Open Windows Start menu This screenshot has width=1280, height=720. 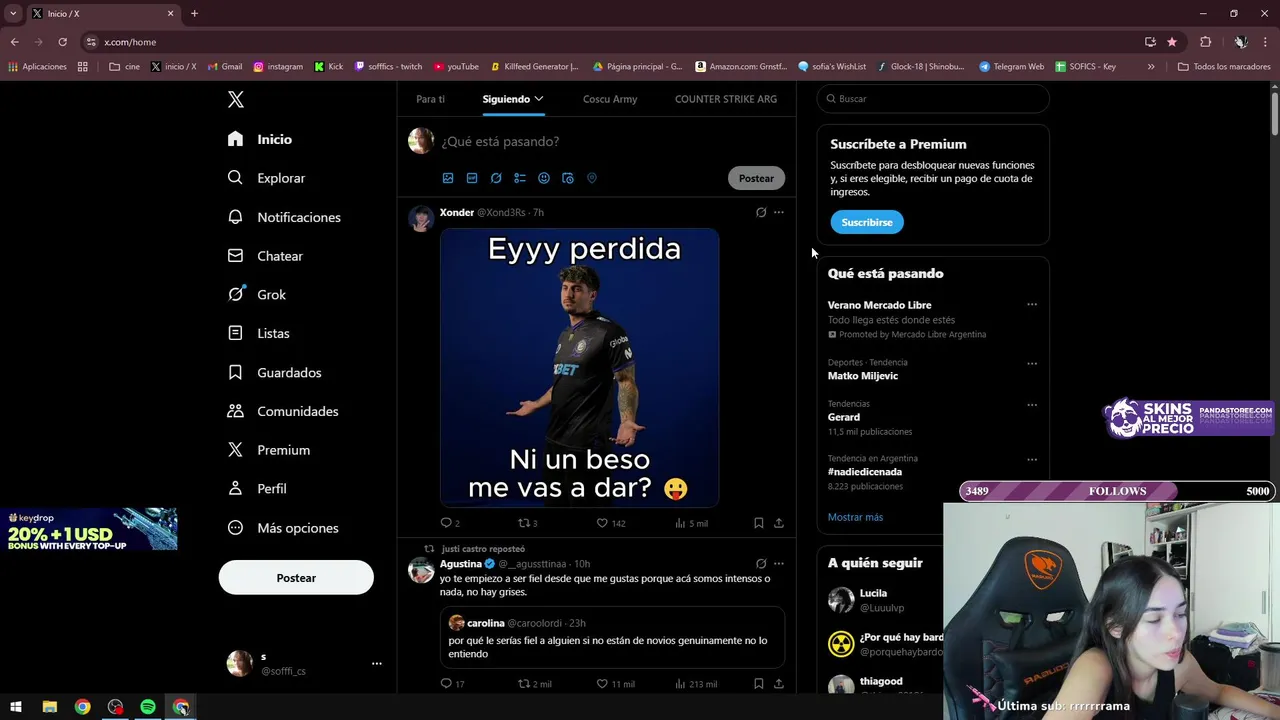[16, 707]
